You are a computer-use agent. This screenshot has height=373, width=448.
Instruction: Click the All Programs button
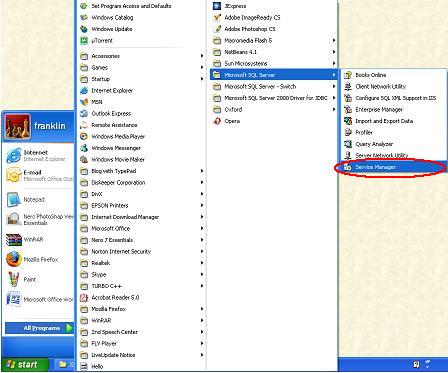click(39, 328)
